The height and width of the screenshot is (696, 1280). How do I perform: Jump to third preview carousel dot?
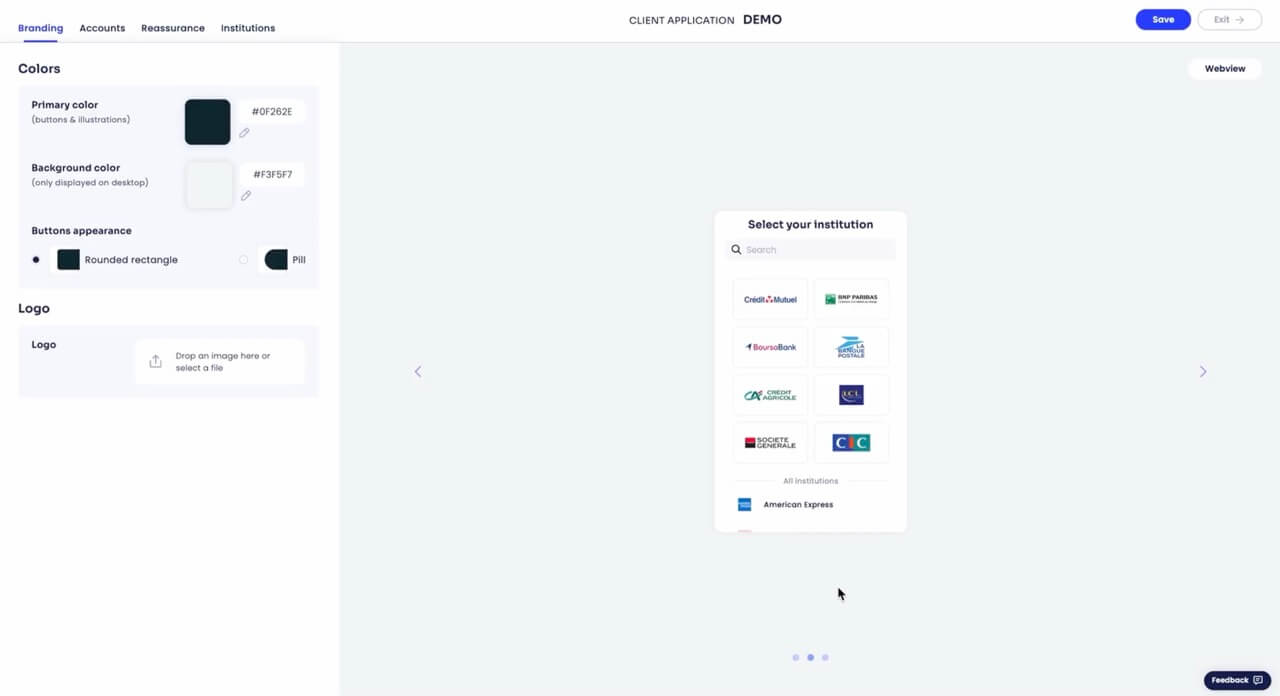(825, 658)
